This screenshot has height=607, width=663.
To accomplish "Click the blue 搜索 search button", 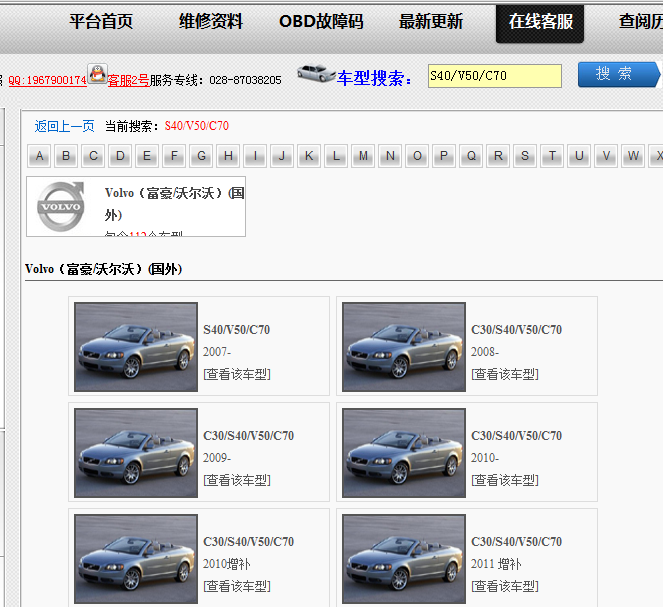I will point(618,75).
